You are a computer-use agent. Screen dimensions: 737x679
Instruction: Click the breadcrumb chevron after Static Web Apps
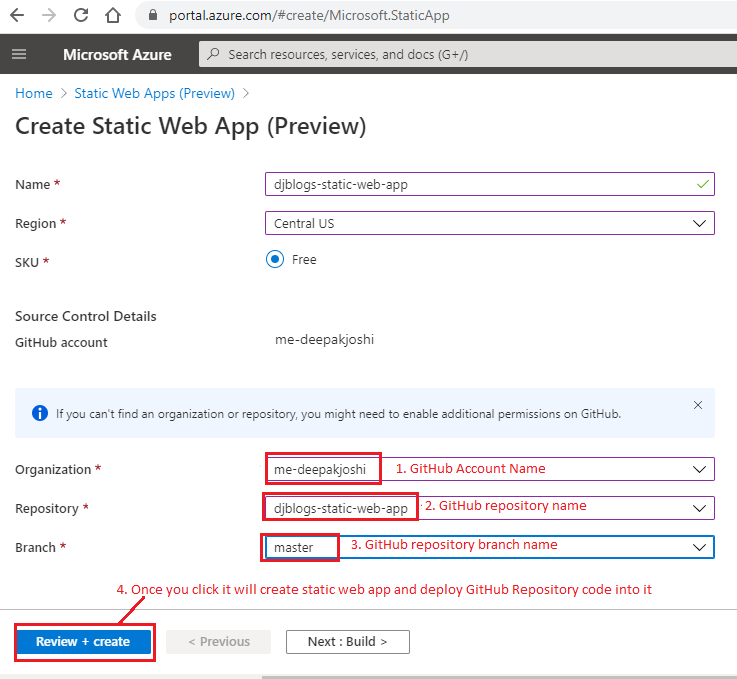(x=246, y=93)
